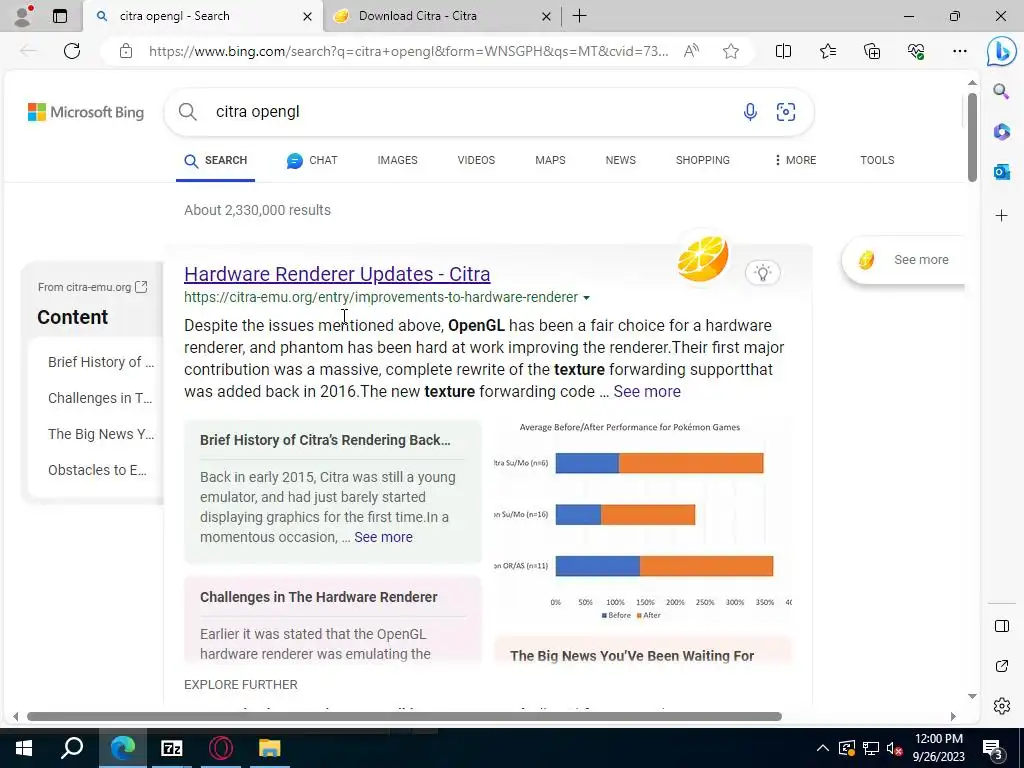Open Outlook sidebar icon

pyautogui.click(x=1001, y=172)
